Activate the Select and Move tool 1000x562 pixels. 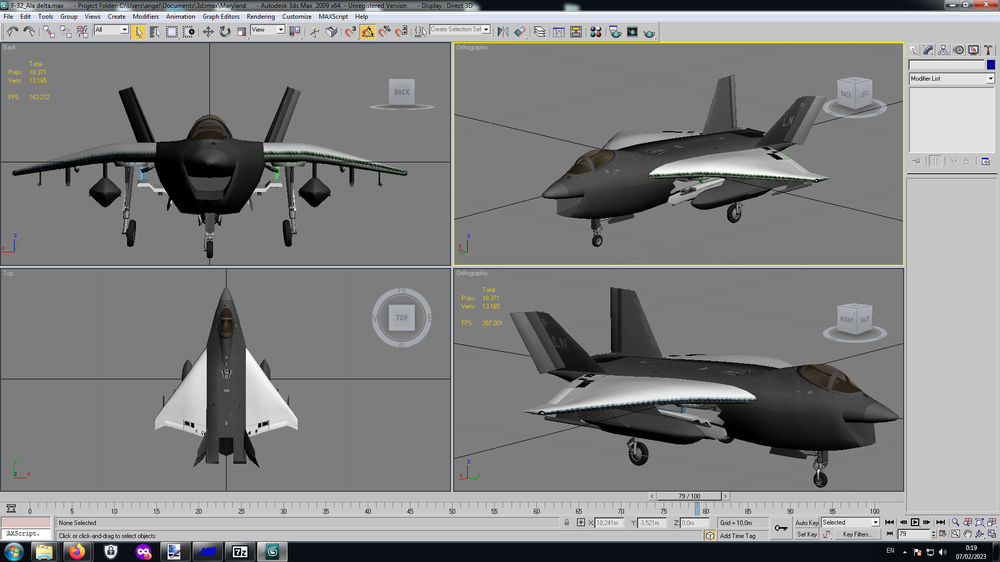coord(208,31)
